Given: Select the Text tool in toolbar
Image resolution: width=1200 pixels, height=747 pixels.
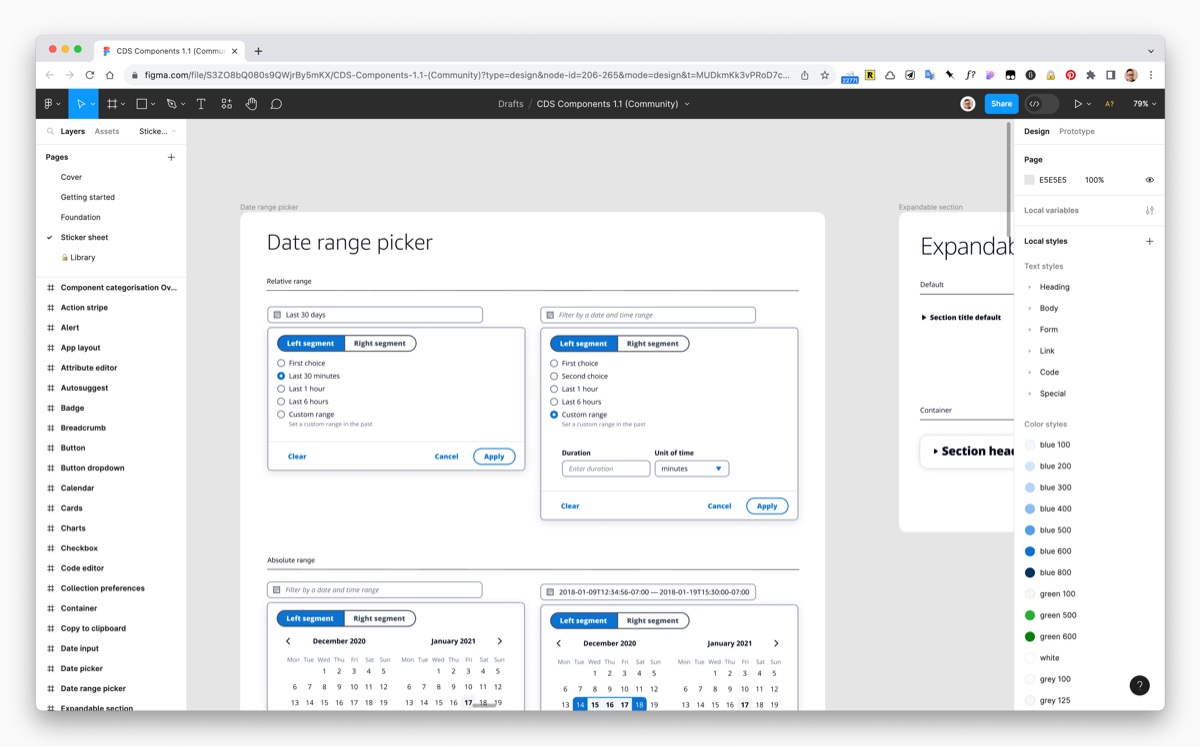Looking at the screenshot, I should pyautogui.click(x=201, y=104).
